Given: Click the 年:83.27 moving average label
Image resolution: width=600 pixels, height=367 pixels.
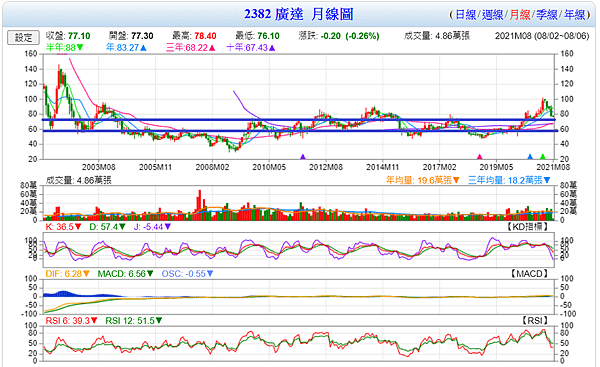Looking at the screenshot, I should (126, 47).
